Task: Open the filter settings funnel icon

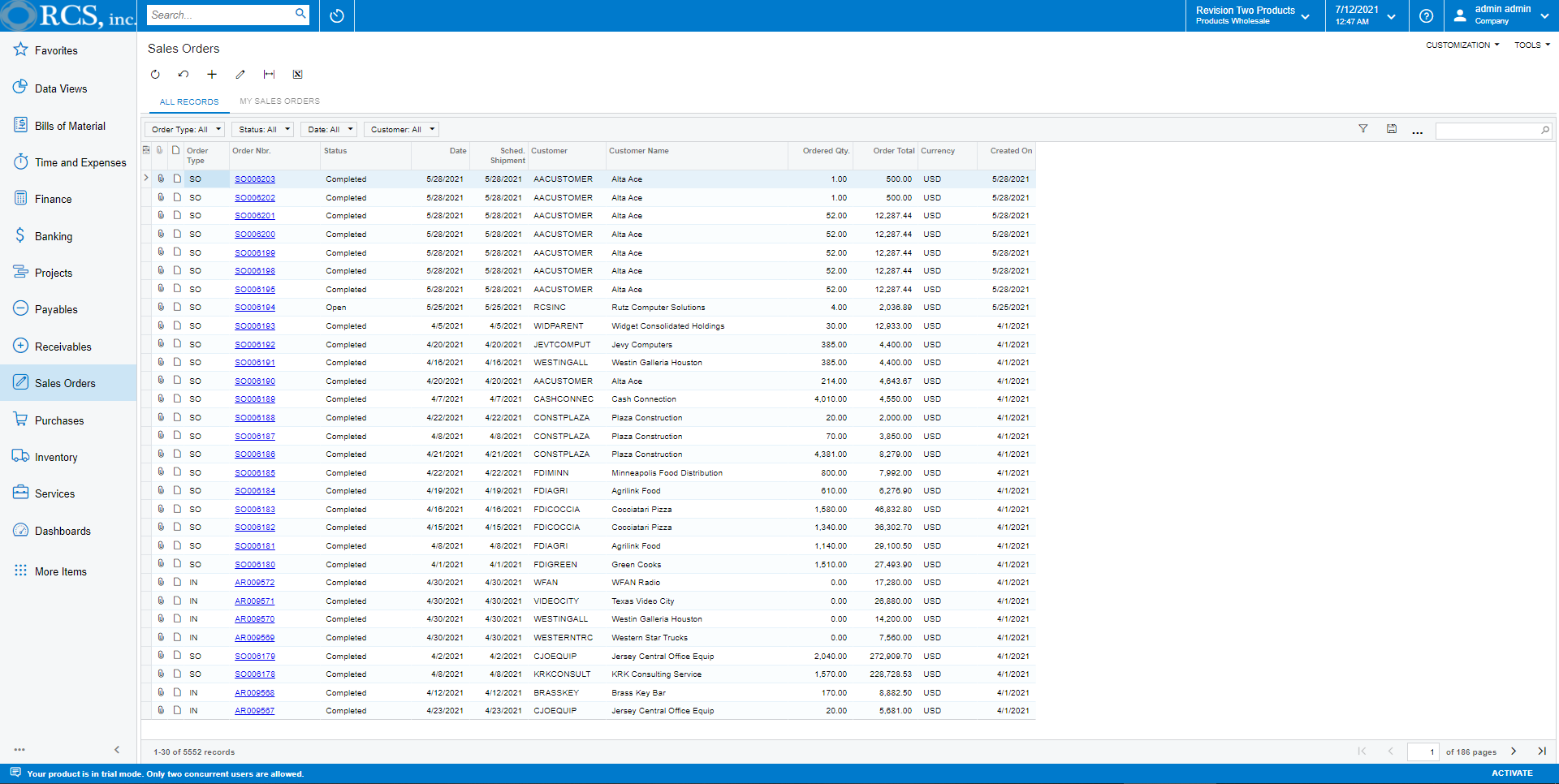Action: click(1363, 129)
